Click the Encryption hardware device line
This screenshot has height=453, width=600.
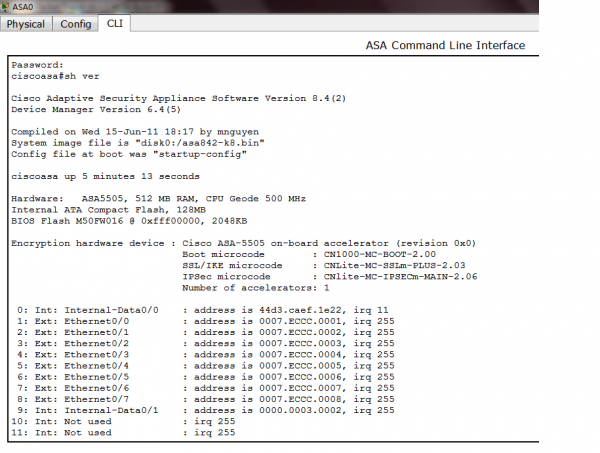(243, 243)
